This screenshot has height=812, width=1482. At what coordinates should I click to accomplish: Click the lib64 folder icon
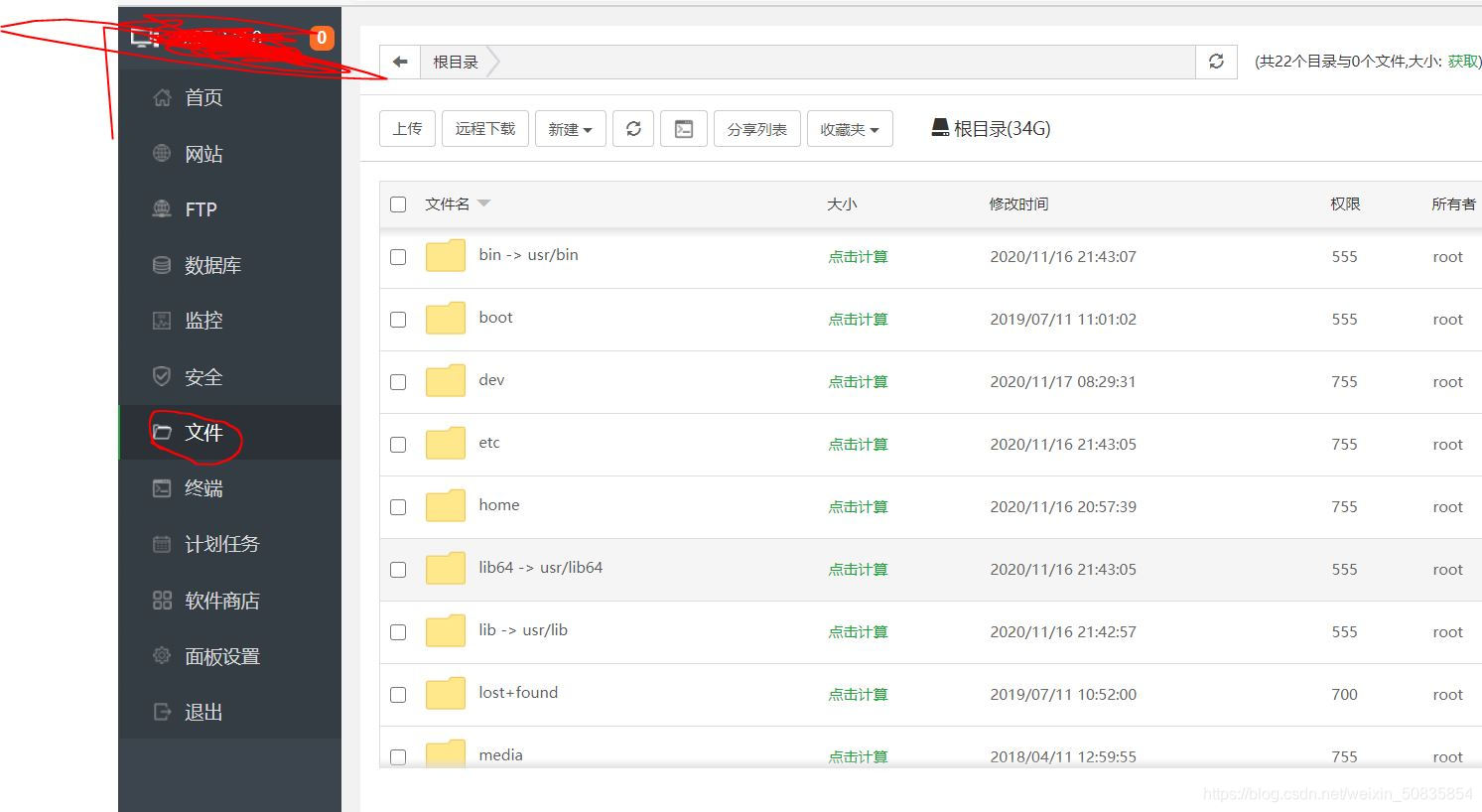click(446, 569)
